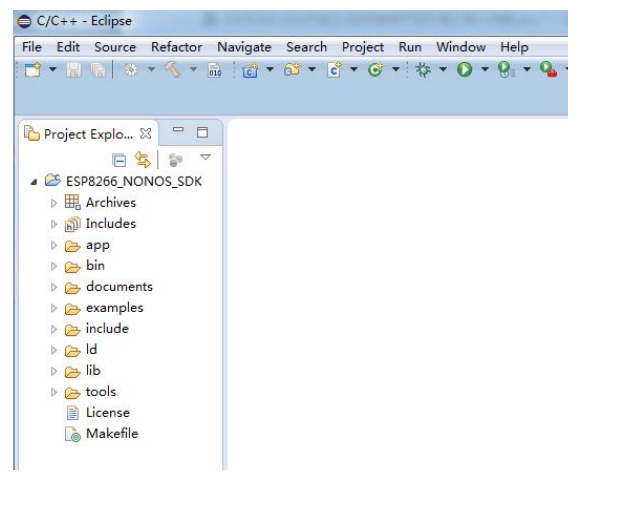Open Profile dropdown arrow
The width and height of the screenshot is (643, 522).
tap(527, 69)
